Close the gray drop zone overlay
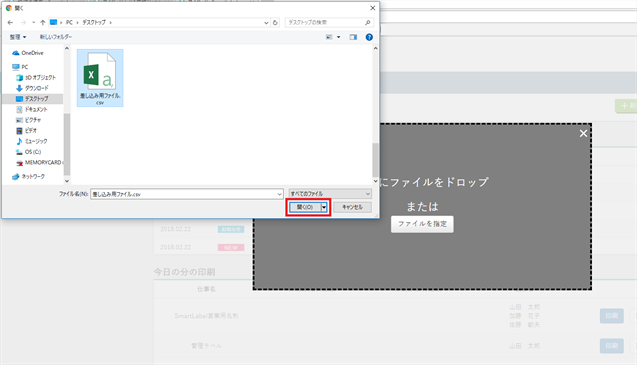This screenshot has height=365, width=637. 583,133
